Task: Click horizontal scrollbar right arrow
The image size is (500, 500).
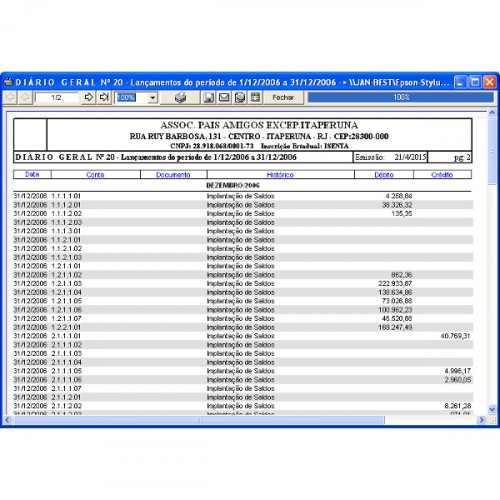Action: tap(481, 420)
